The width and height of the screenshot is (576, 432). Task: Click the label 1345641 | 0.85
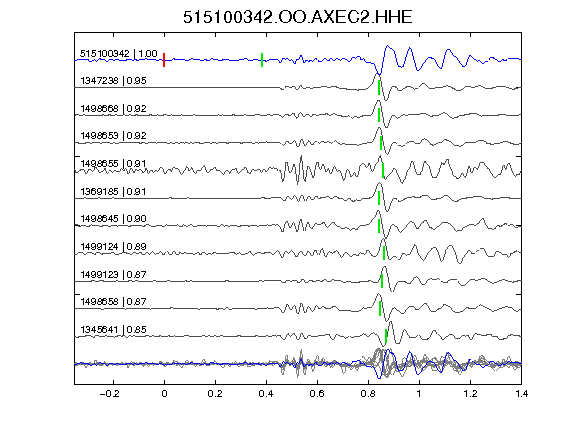(x=113, y=330)
